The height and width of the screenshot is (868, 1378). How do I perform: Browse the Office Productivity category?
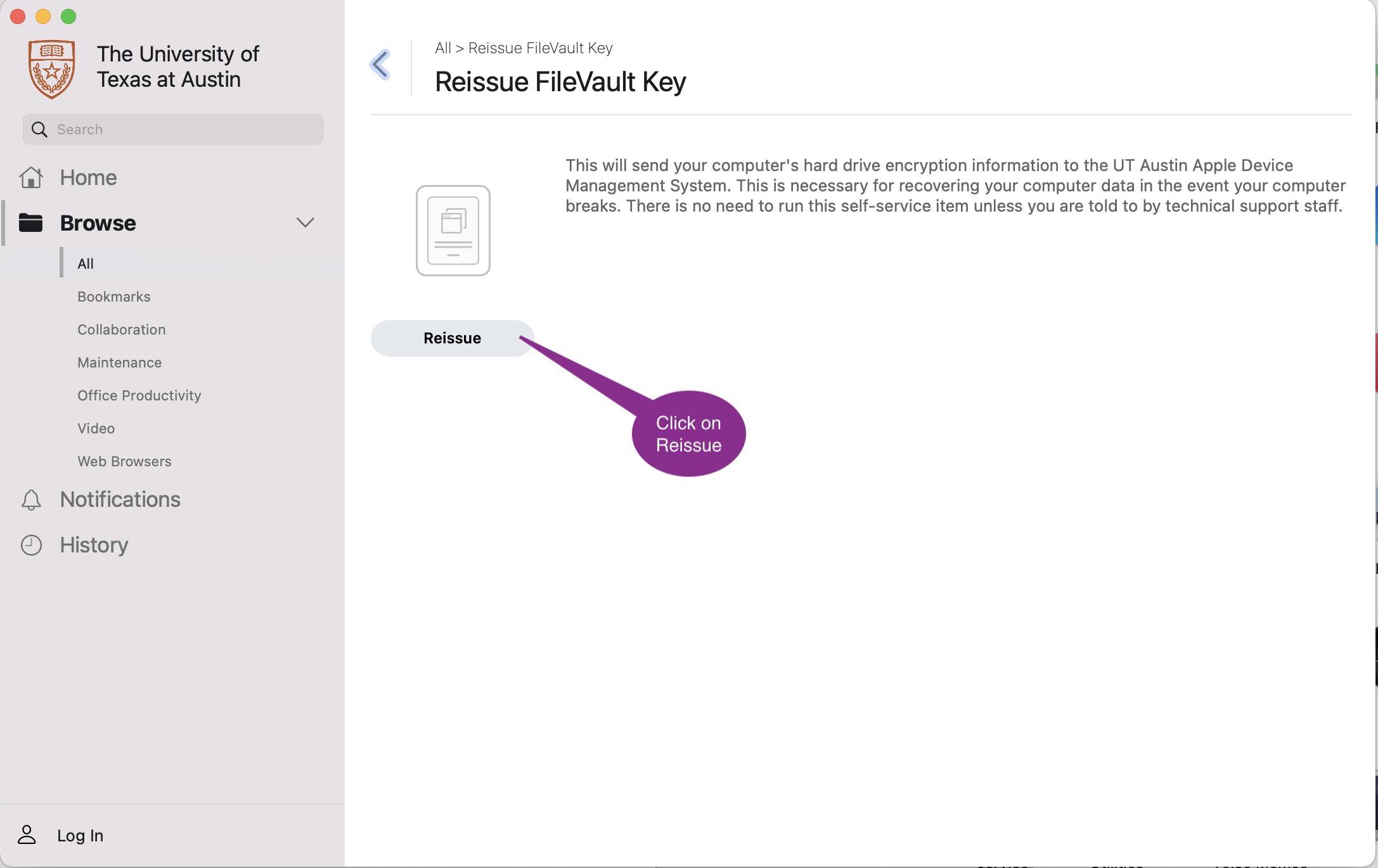pyautogui.click(x=139, y=395)
